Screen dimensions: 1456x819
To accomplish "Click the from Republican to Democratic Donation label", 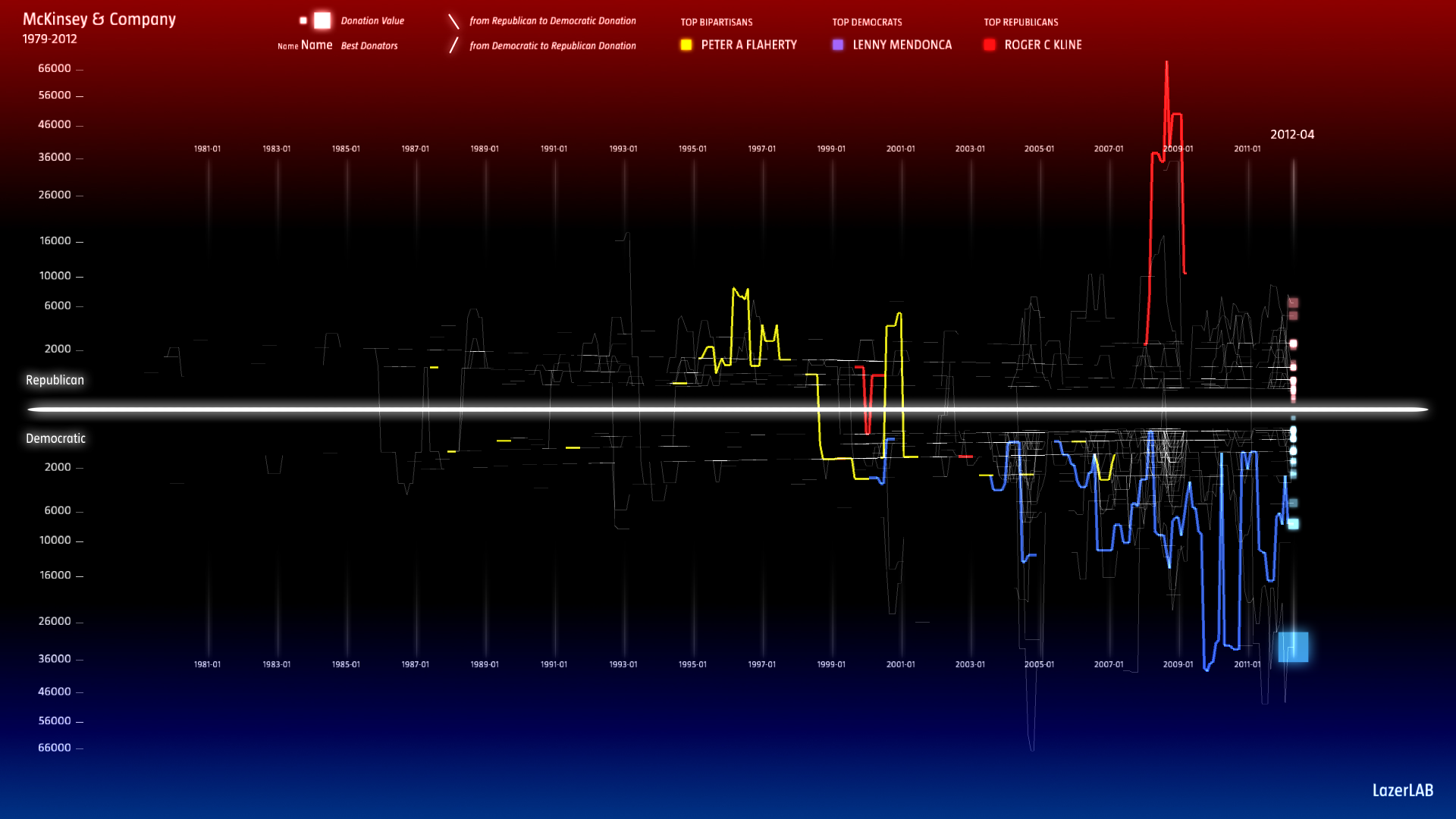I will (x=553, y=21).
